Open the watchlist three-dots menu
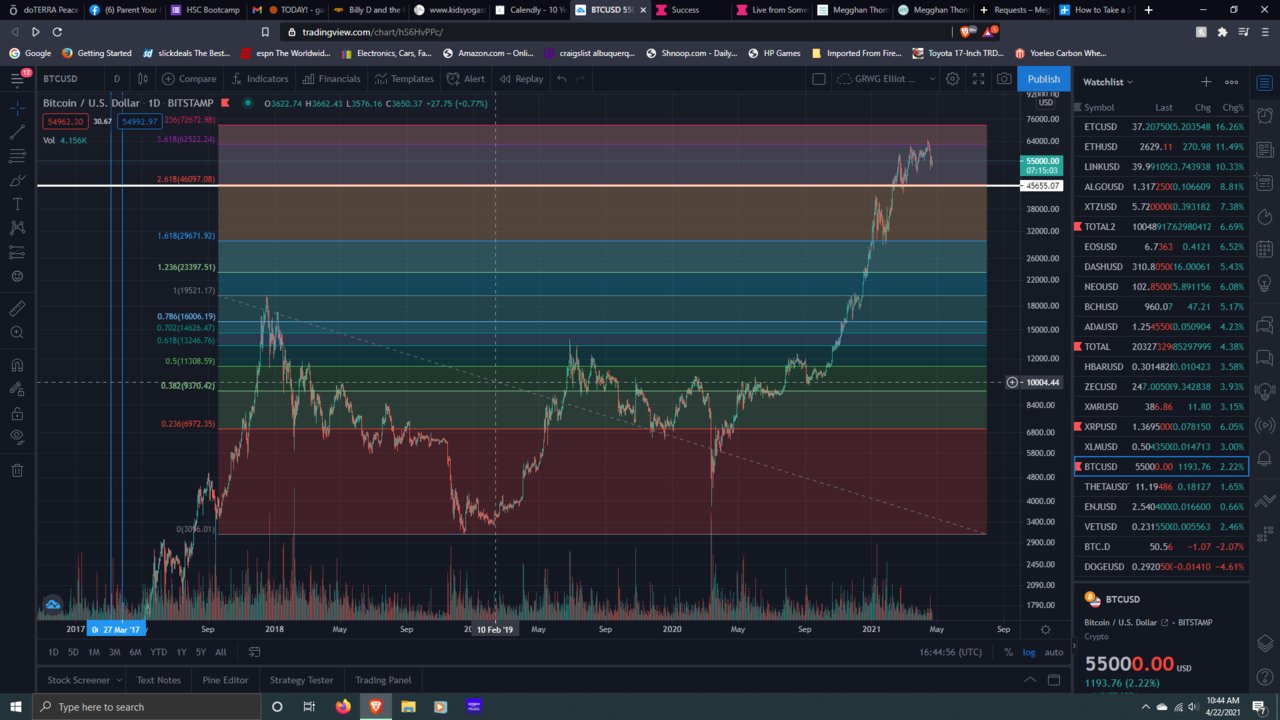This screenshot has height=720, width=1280. pyautogui.click(x=1232, y=82)
